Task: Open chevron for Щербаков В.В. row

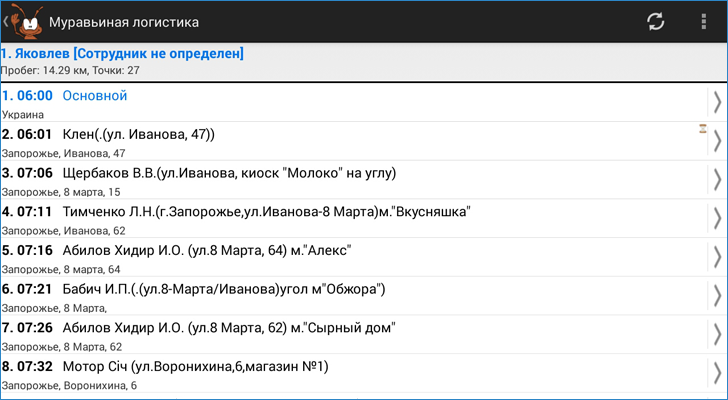Action: (717, 180)
